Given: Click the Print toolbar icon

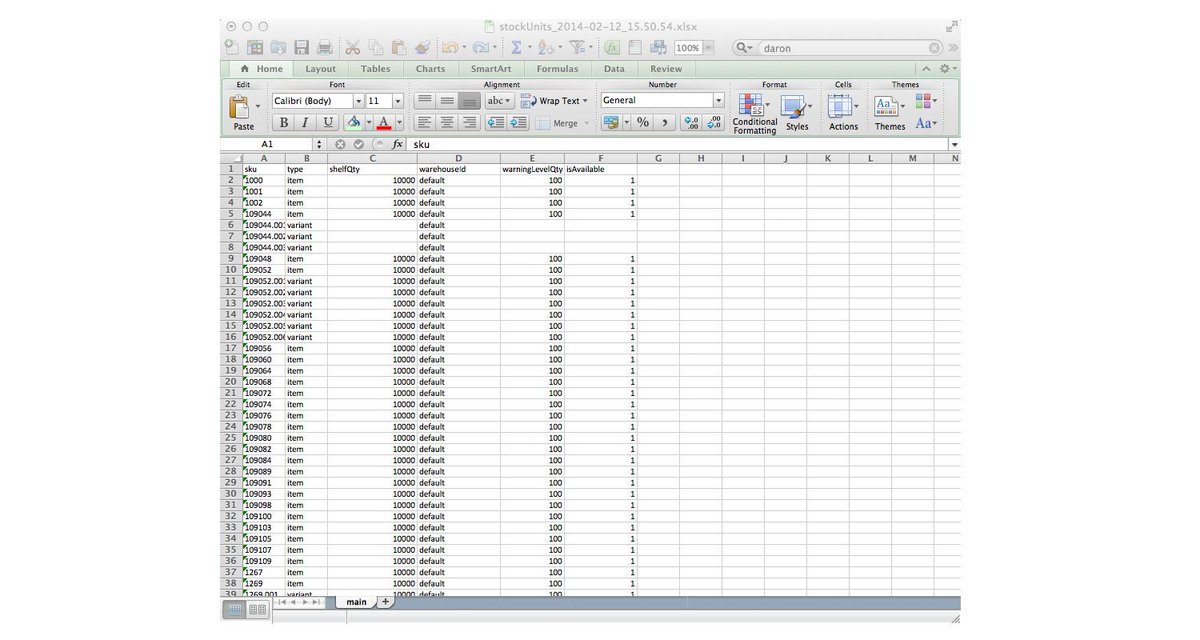Looking at the screenshot, I should [324, 47].
